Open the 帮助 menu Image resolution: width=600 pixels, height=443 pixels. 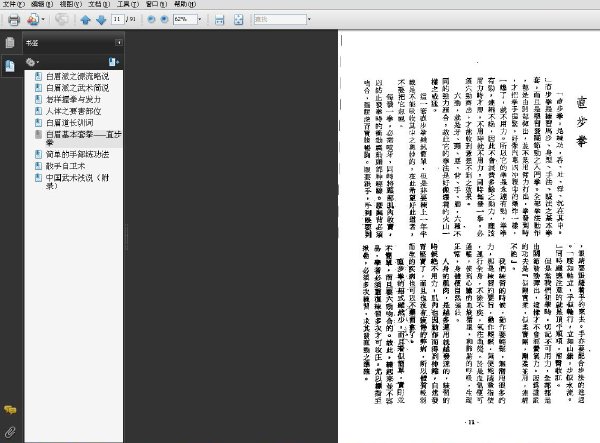pyautogui.click(x=185, y=4)
